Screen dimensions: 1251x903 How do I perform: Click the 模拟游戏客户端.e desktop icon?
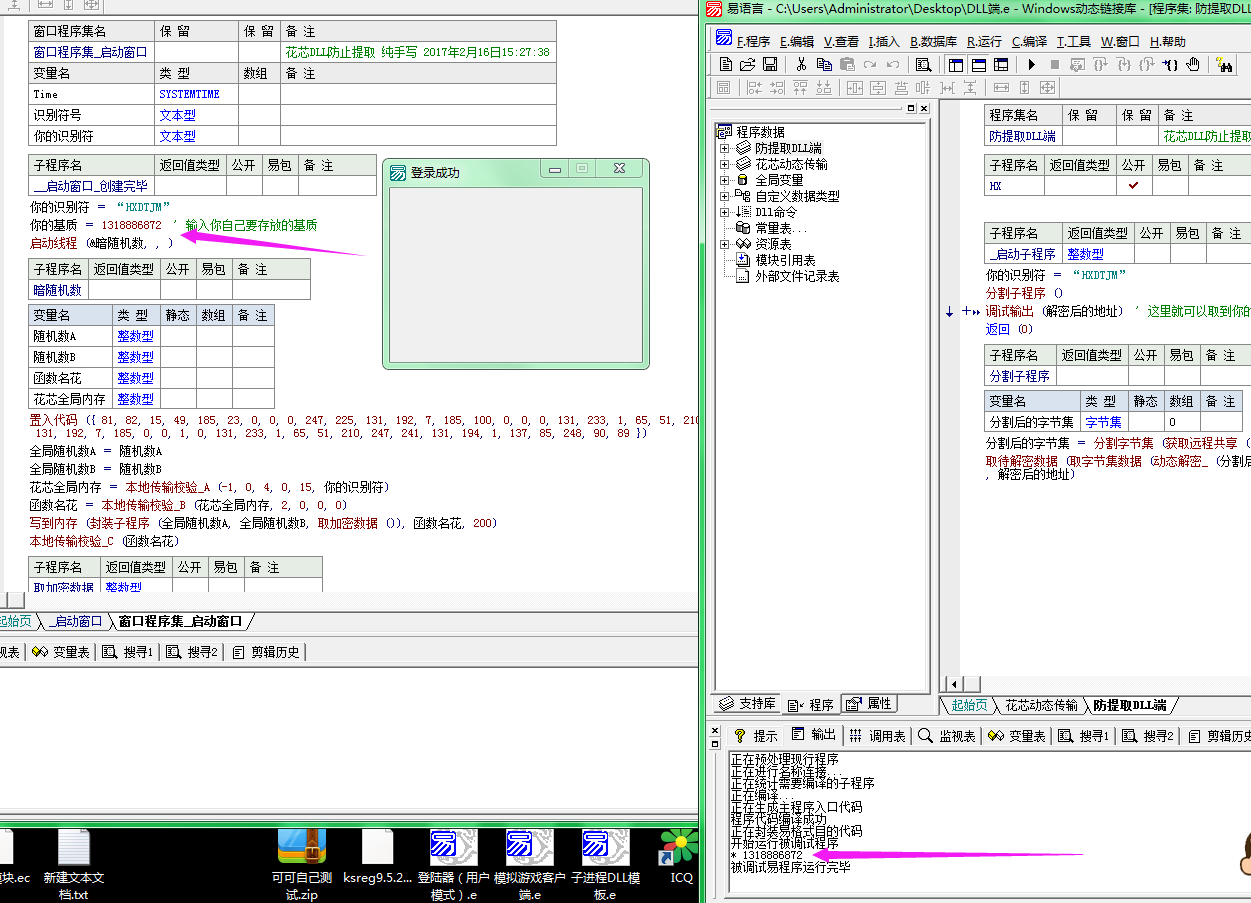point(530,864)
